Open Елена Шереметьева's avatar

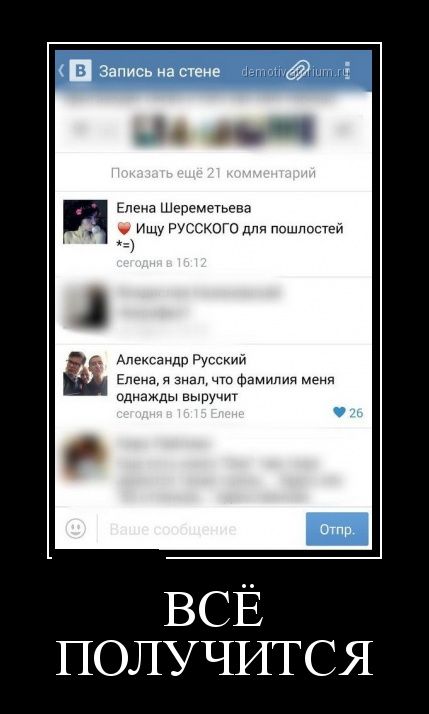point(85,222)
